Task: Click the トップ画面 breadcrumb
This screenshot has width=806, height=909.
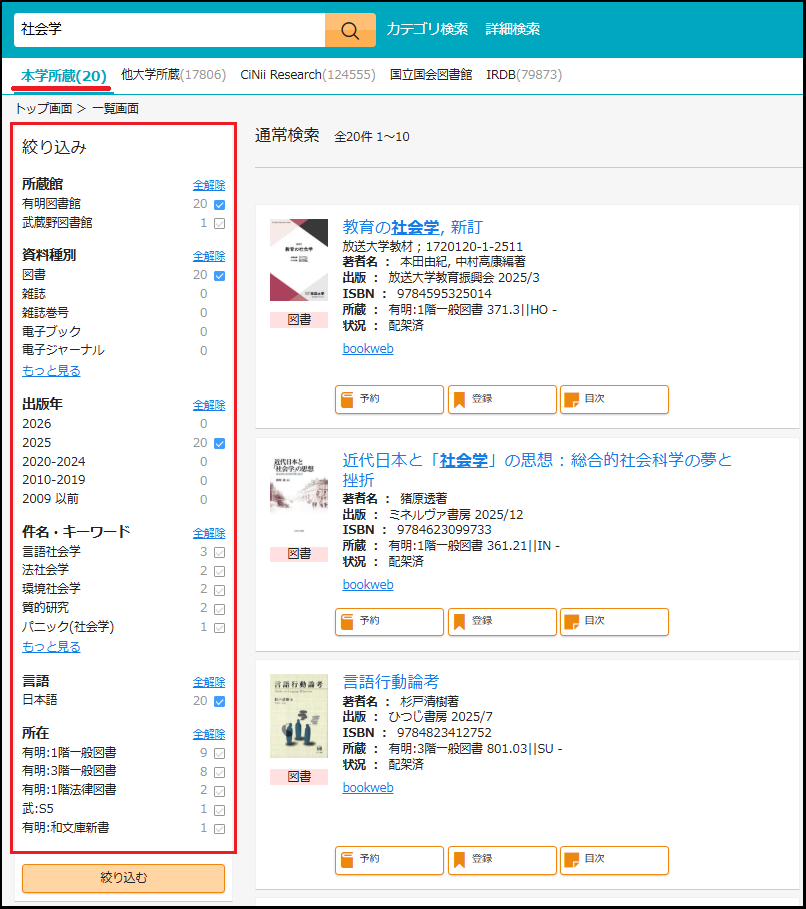Action: (x=44, y=108)
